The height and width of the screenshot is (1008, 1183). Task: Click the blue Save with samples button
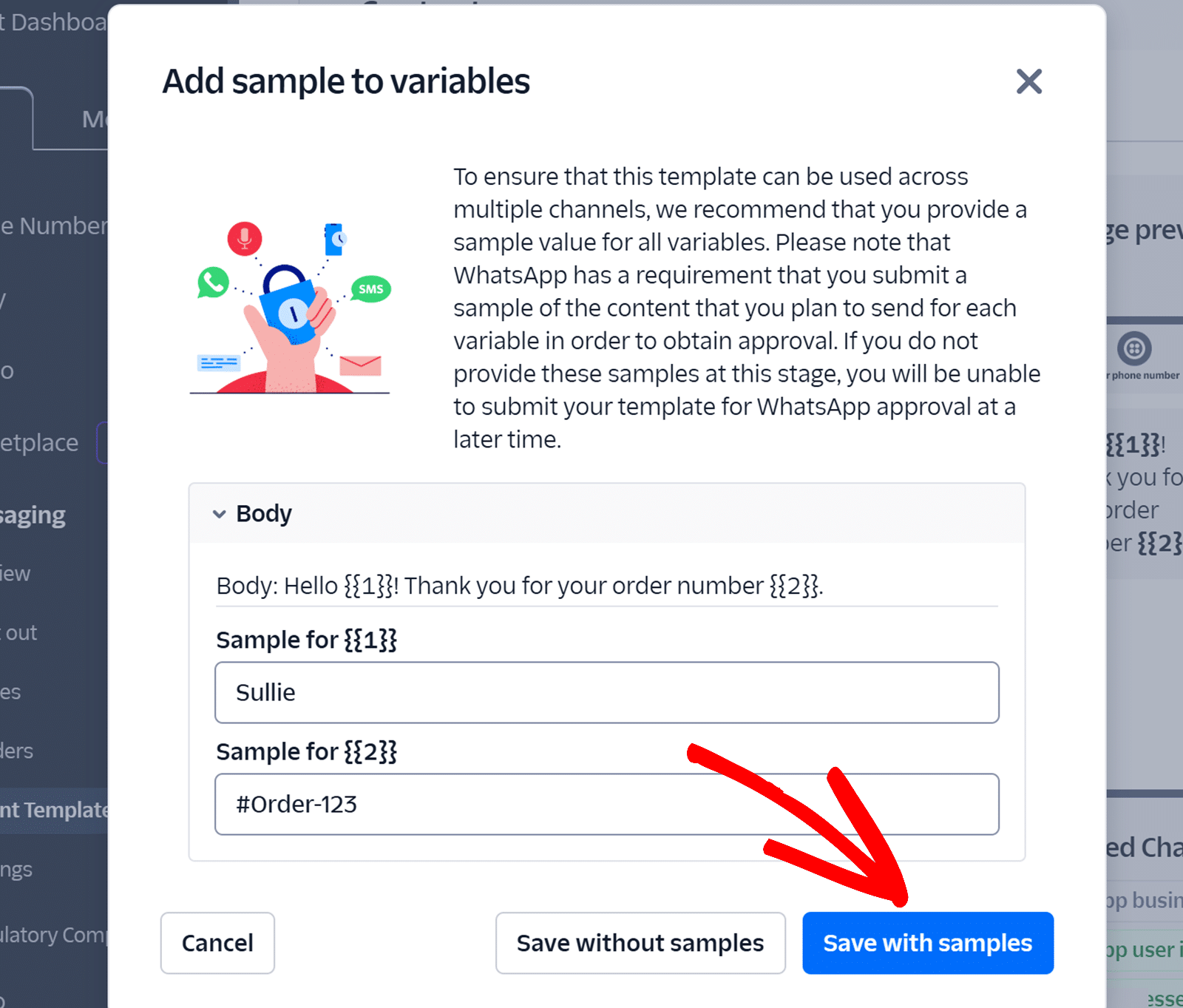tap(927, 943)
